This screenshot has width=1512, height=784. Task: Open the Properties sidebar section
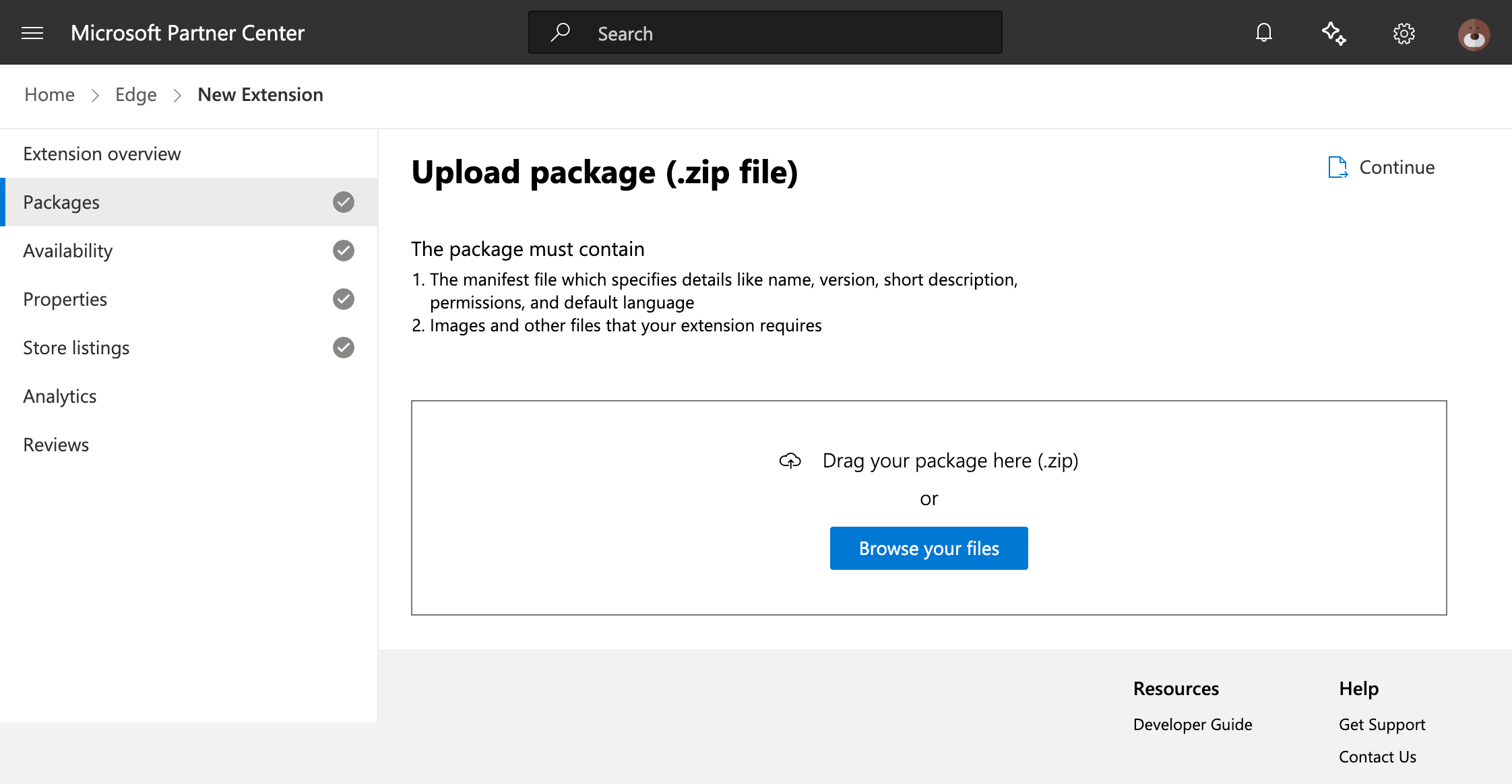click(x=65, y=299)
